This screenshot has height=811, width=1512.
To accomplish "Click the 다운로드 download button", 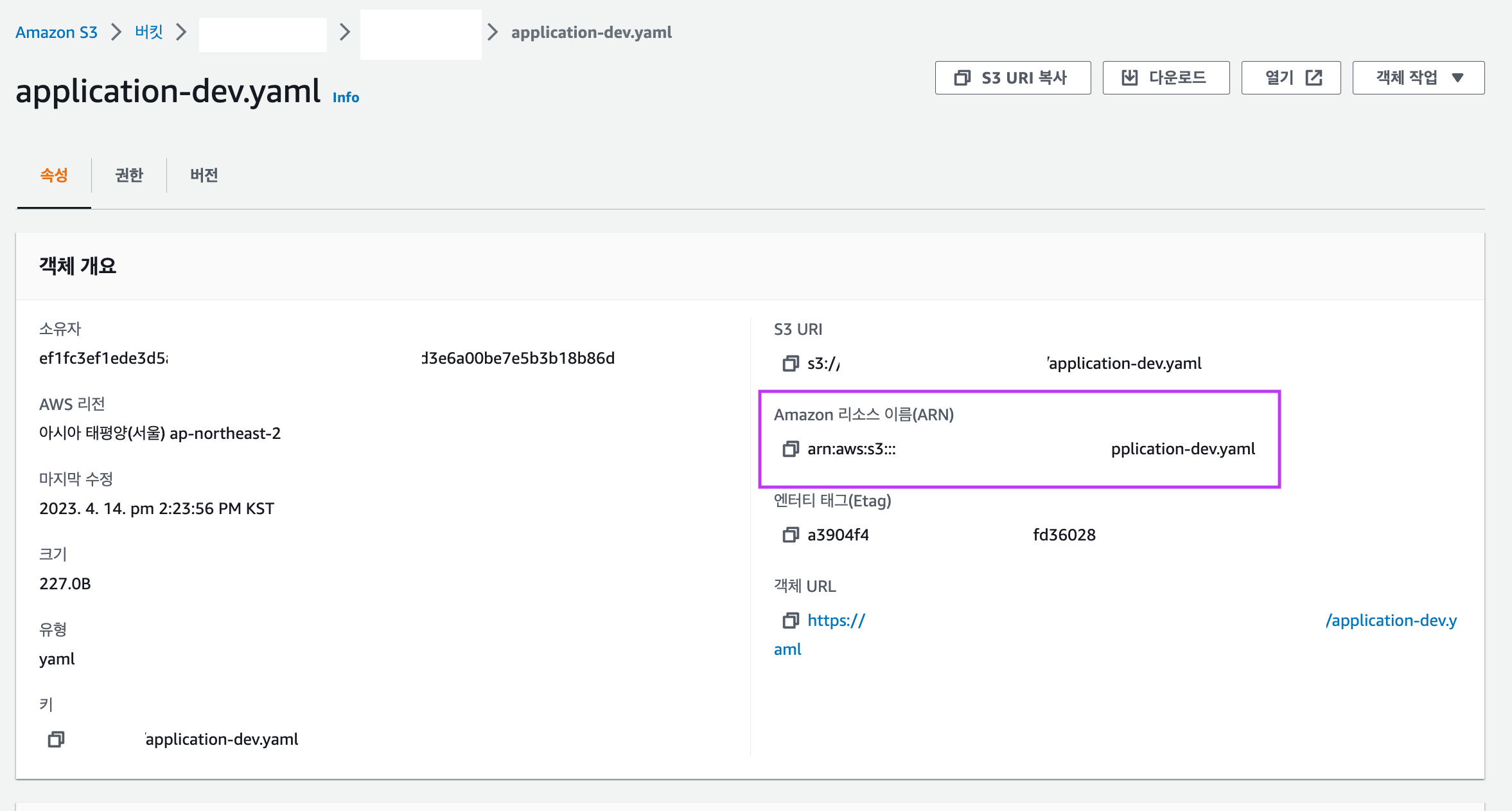I will click(x=1165, y=78).
